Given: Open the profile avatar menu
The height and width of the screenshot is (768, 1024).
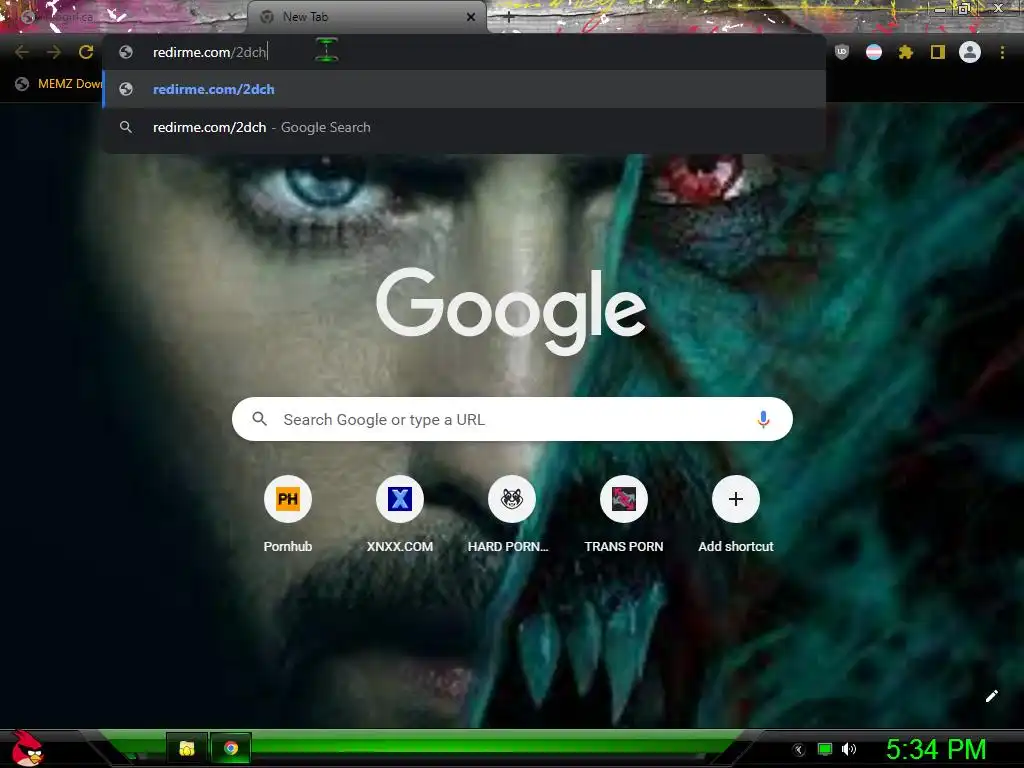Looking at the screenshot, I should [970, 52].
